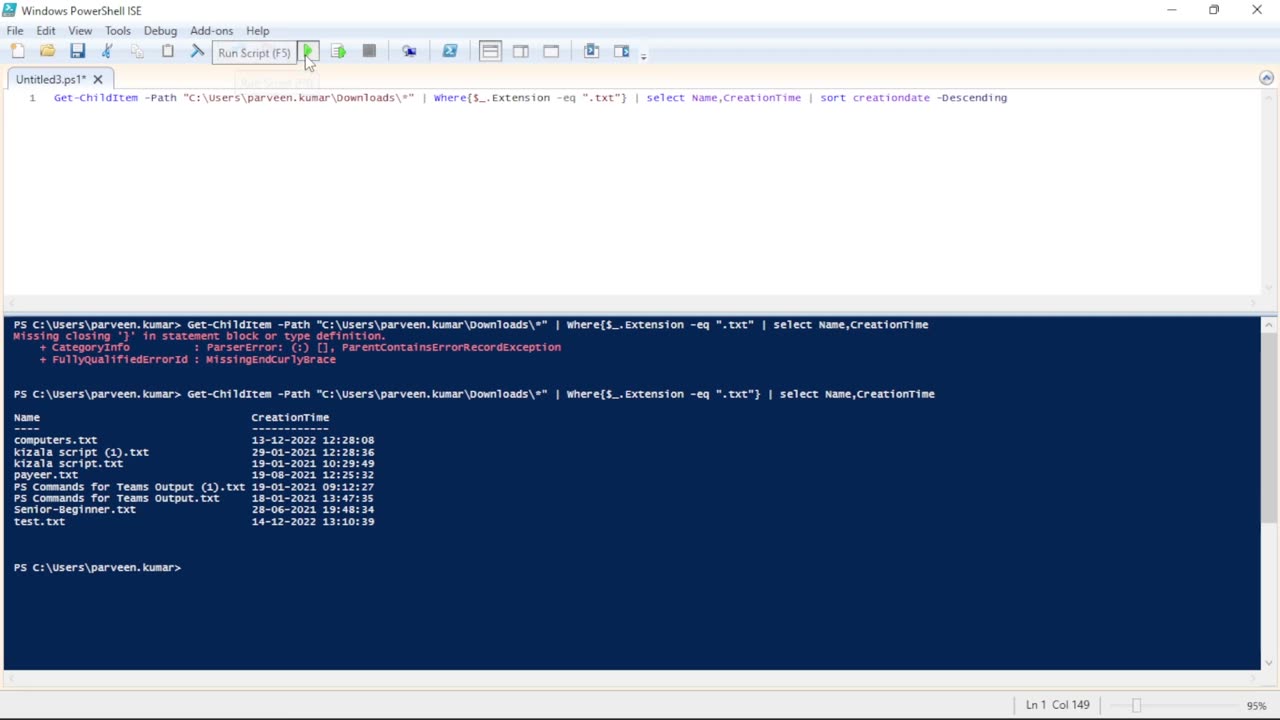The image size is (1280, 720).
Task: Select the Untitled3.ps1 tab
Action: coord(51,79)
